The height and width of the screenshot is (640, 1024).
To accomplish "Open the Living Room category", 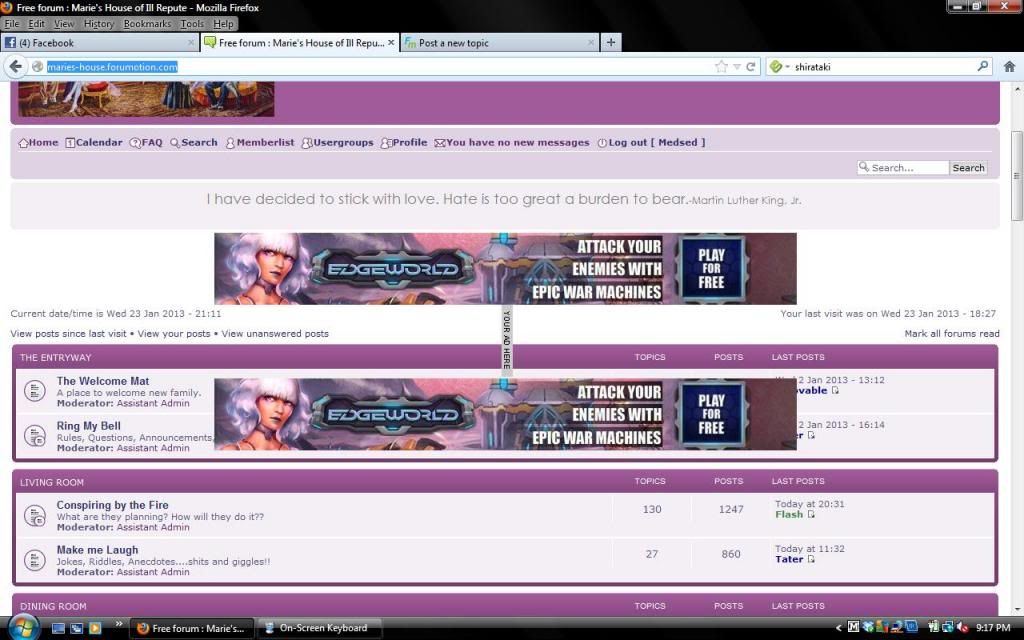I will click(x=52, y=483).
